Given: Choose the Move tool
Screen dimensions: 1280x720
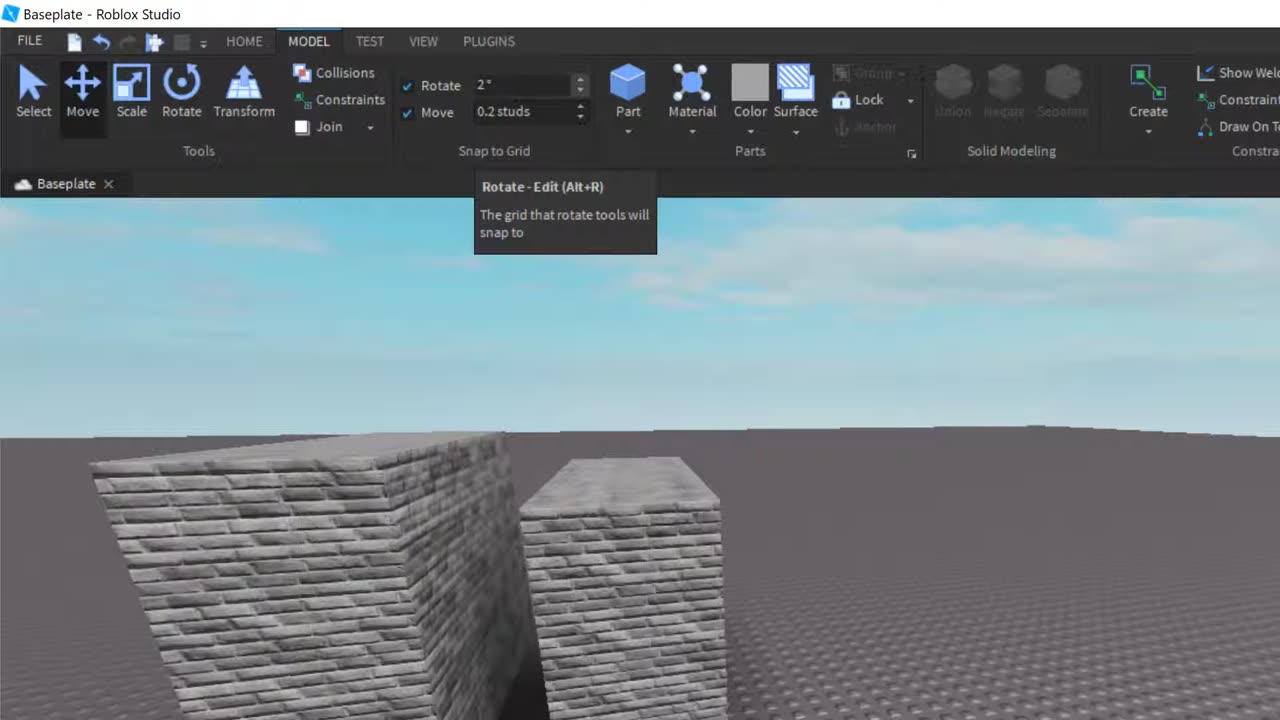Looking at the screenshot, I should (x=83, y=92).
